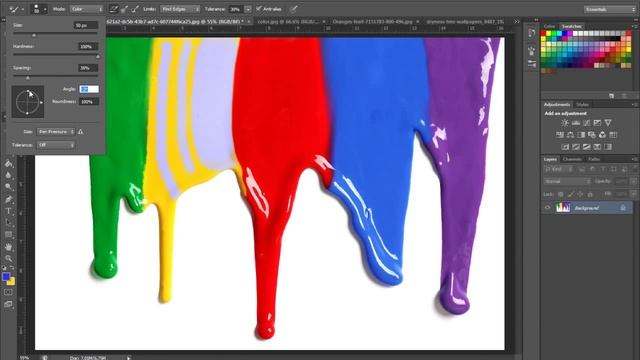
Task: Add a Black & White adjustment
Action: [x=581, y=135]
